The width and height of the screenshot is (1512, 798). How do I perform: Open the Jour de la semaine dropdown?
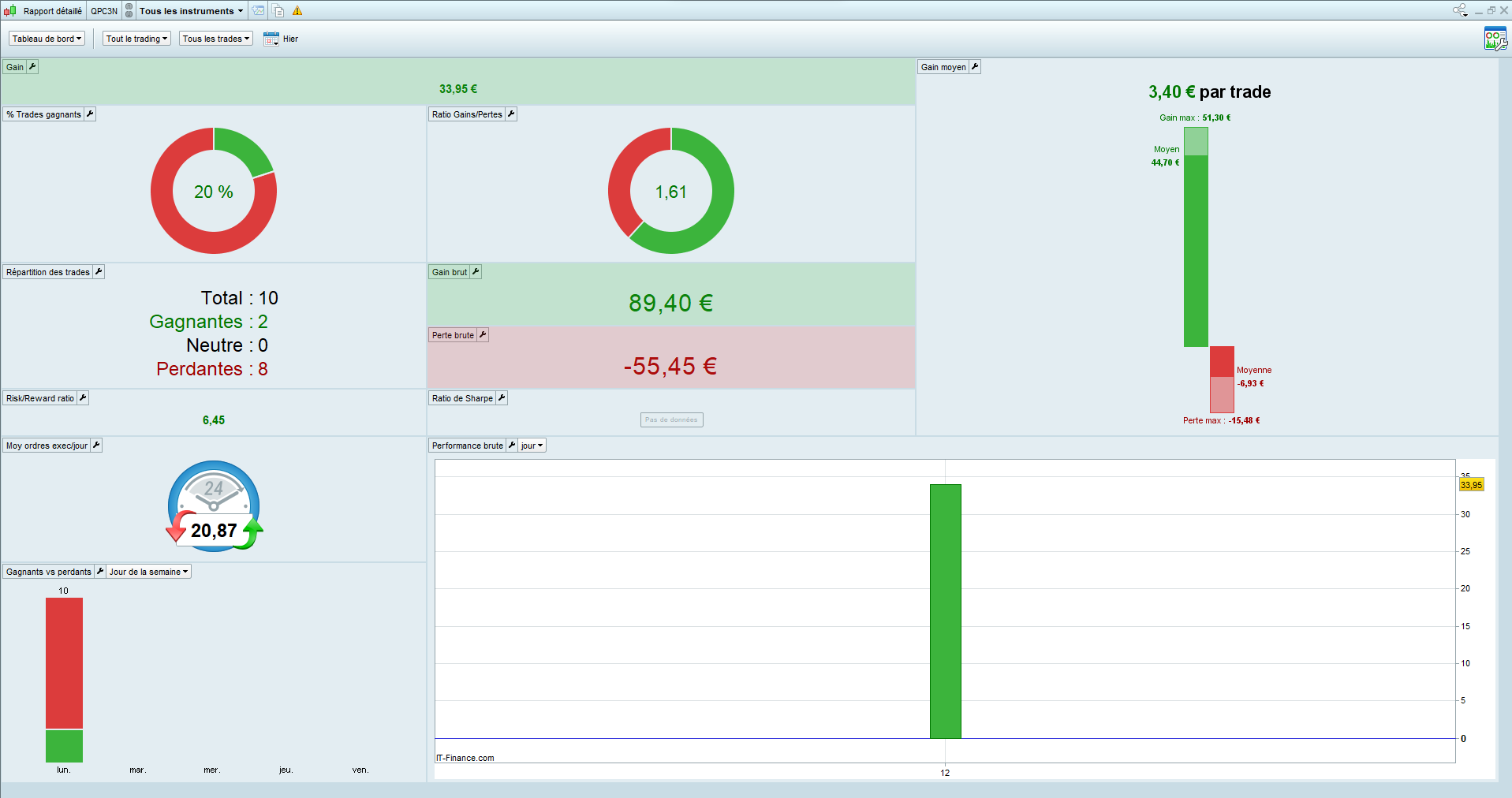tap(149, 572)
